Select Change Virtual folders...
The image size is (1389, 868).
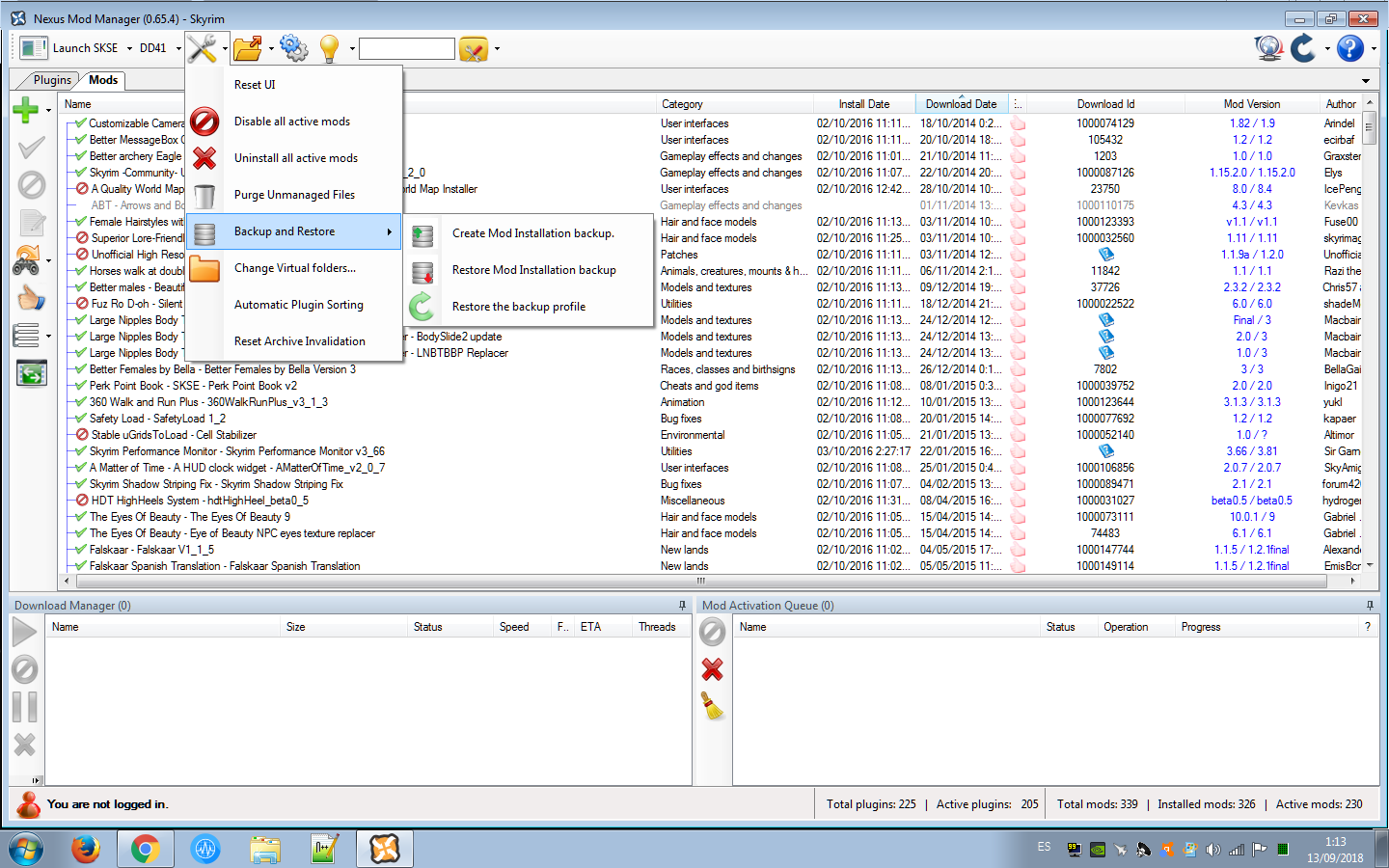click(x=294, y=268)
